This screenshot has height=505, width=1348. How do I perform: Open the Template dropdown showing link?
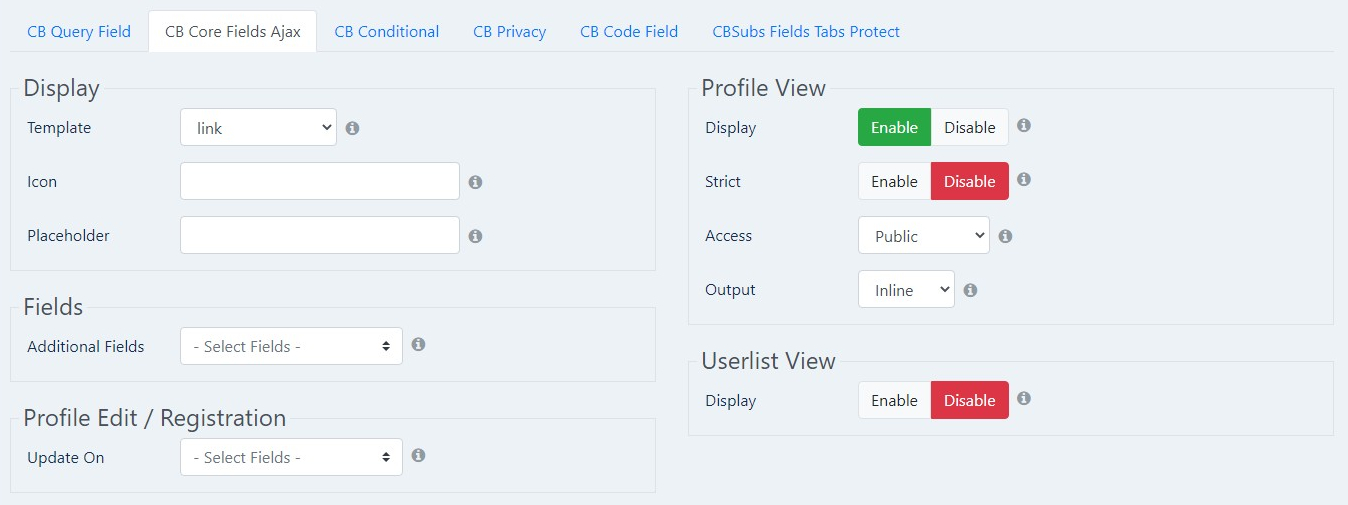coord(258,127)
